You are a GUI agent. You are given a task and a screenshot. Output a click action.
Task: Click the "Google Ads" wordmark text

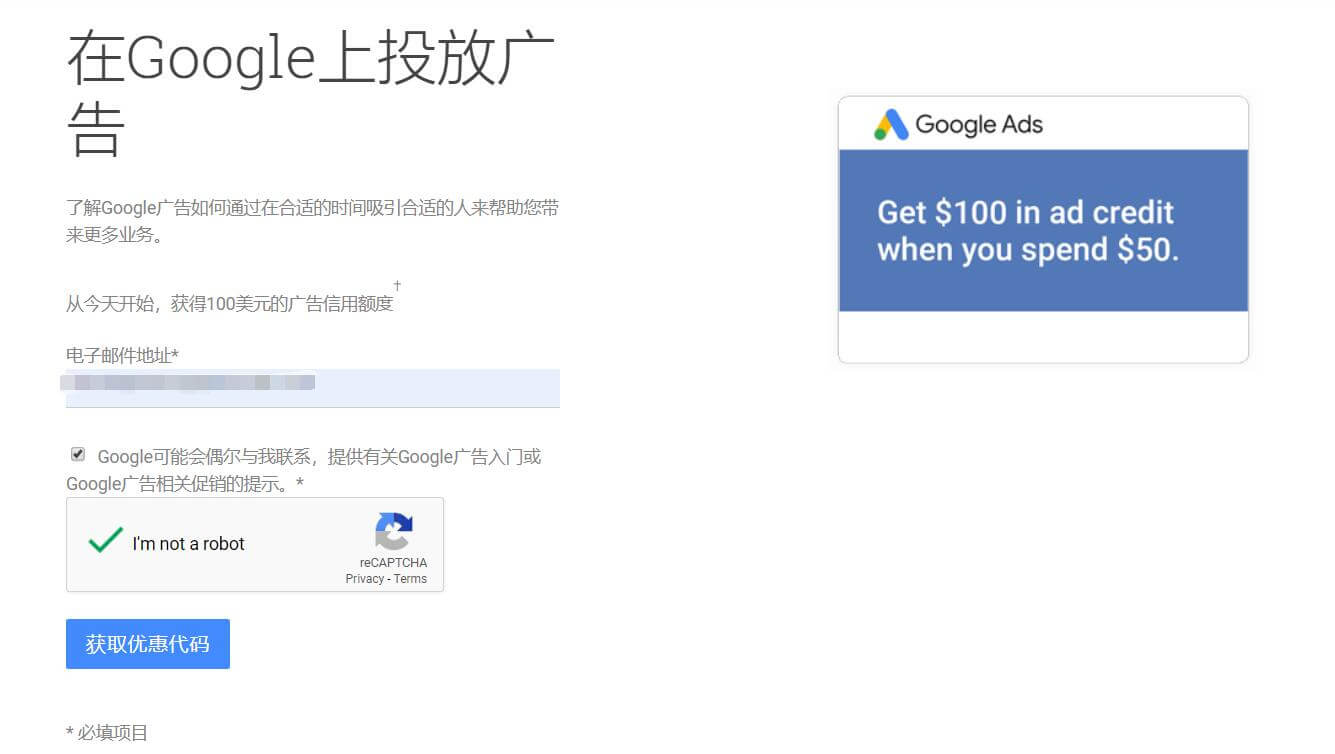[978, 125]
